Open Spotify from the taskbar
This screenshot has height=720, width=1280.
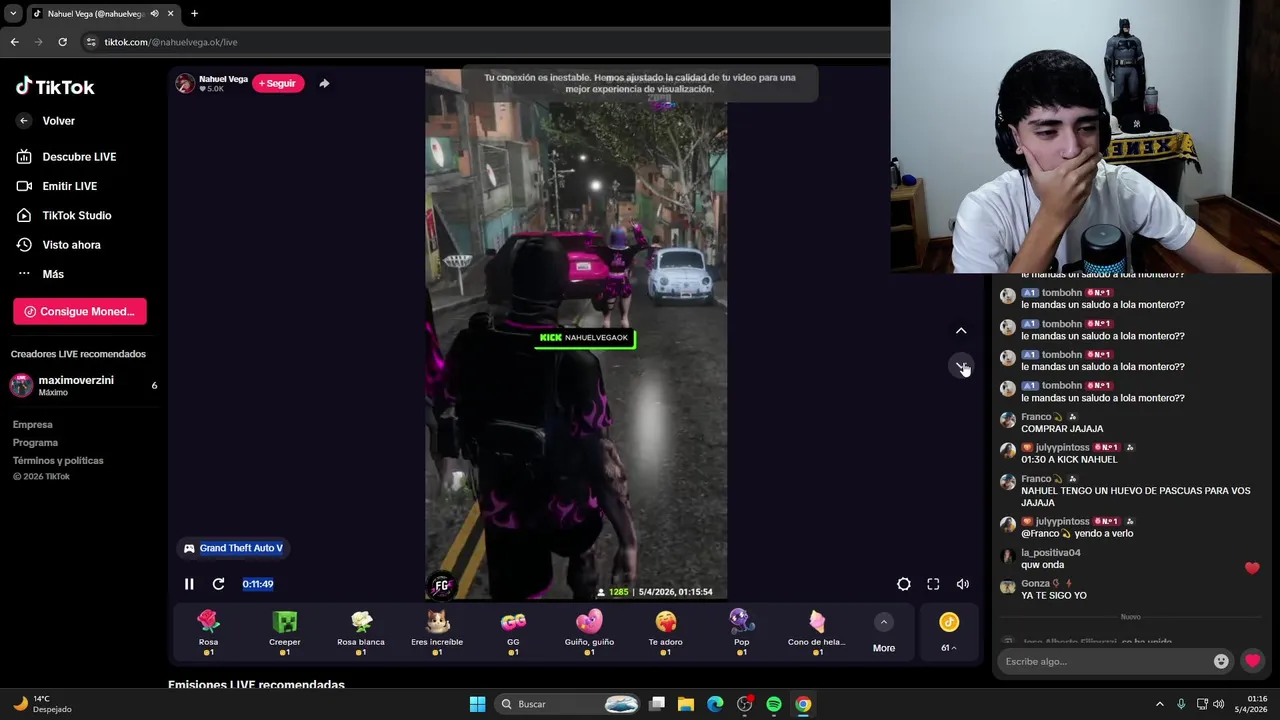coord(774,704)
